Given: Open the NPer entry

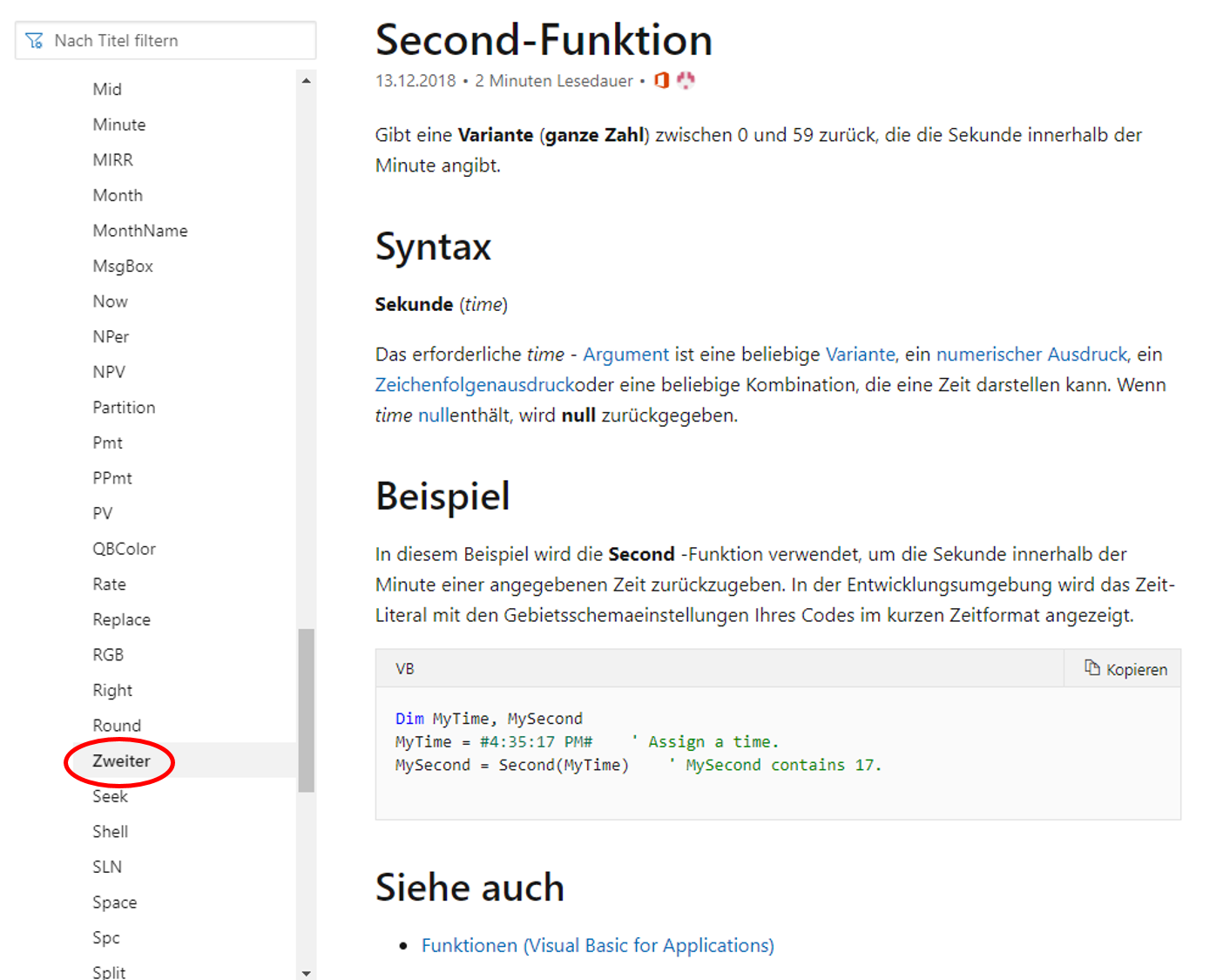Looking at the screenshot, I should point(111,336).
